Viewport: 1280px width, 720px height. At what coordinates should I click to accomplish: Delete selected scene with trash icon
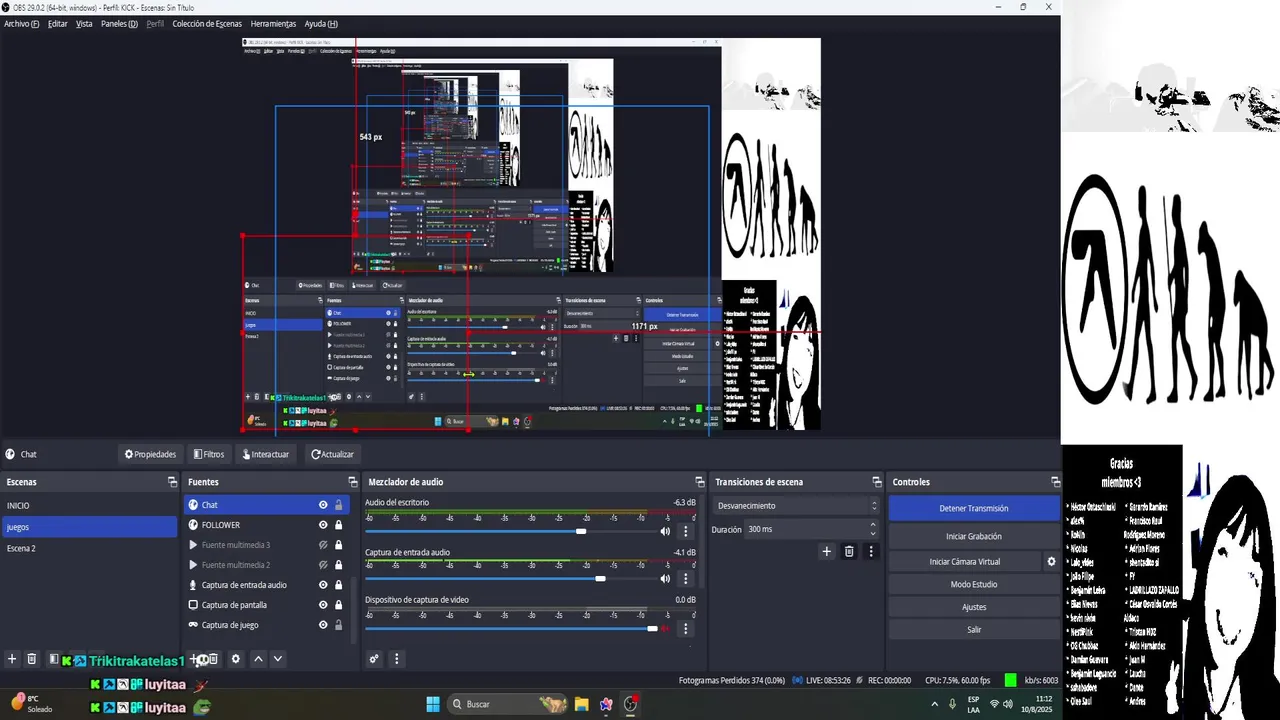(31, 659)
